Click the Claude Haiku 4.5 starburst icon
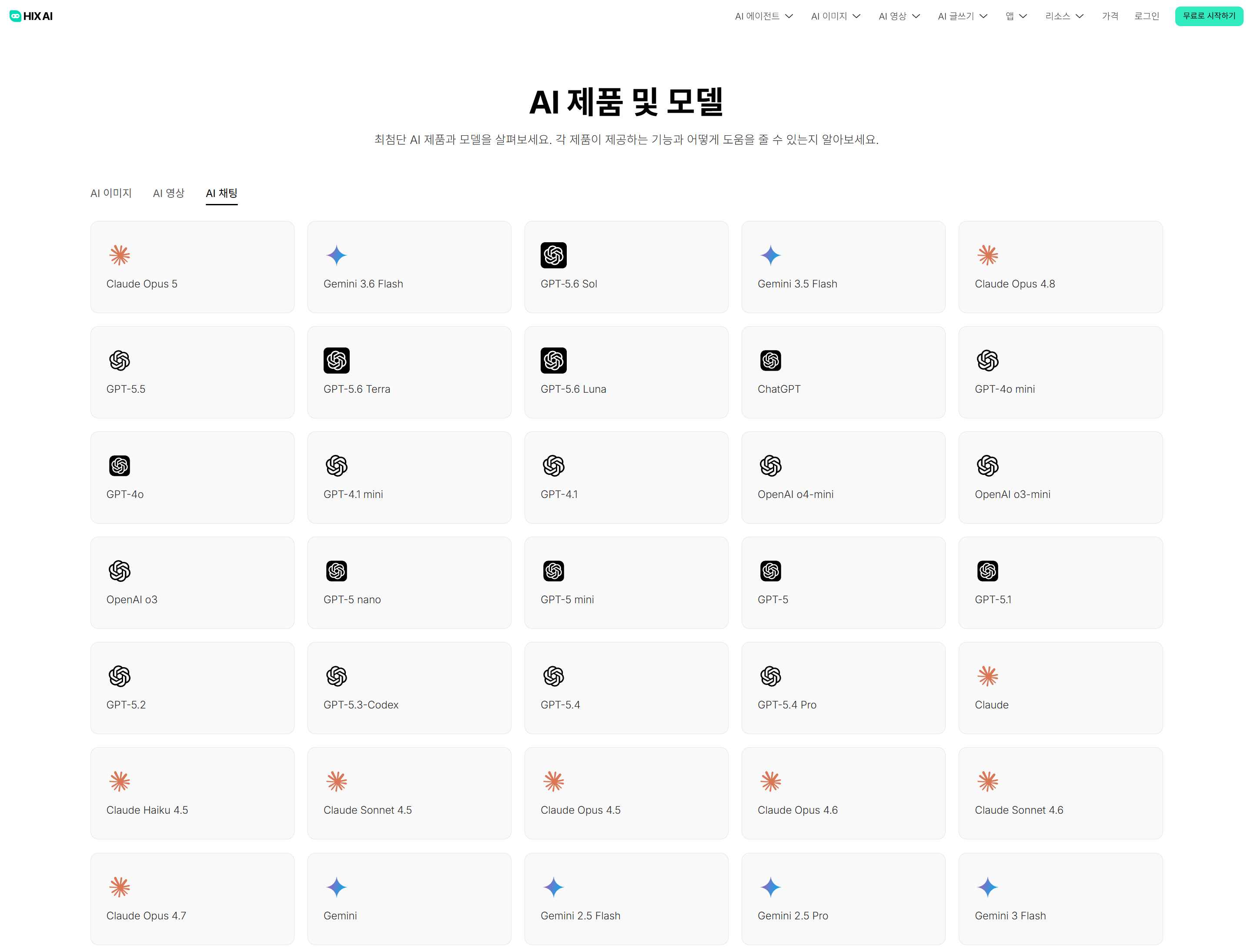Image resolution: width=1254 pixels, height=952 pixels. coord(120,782)
